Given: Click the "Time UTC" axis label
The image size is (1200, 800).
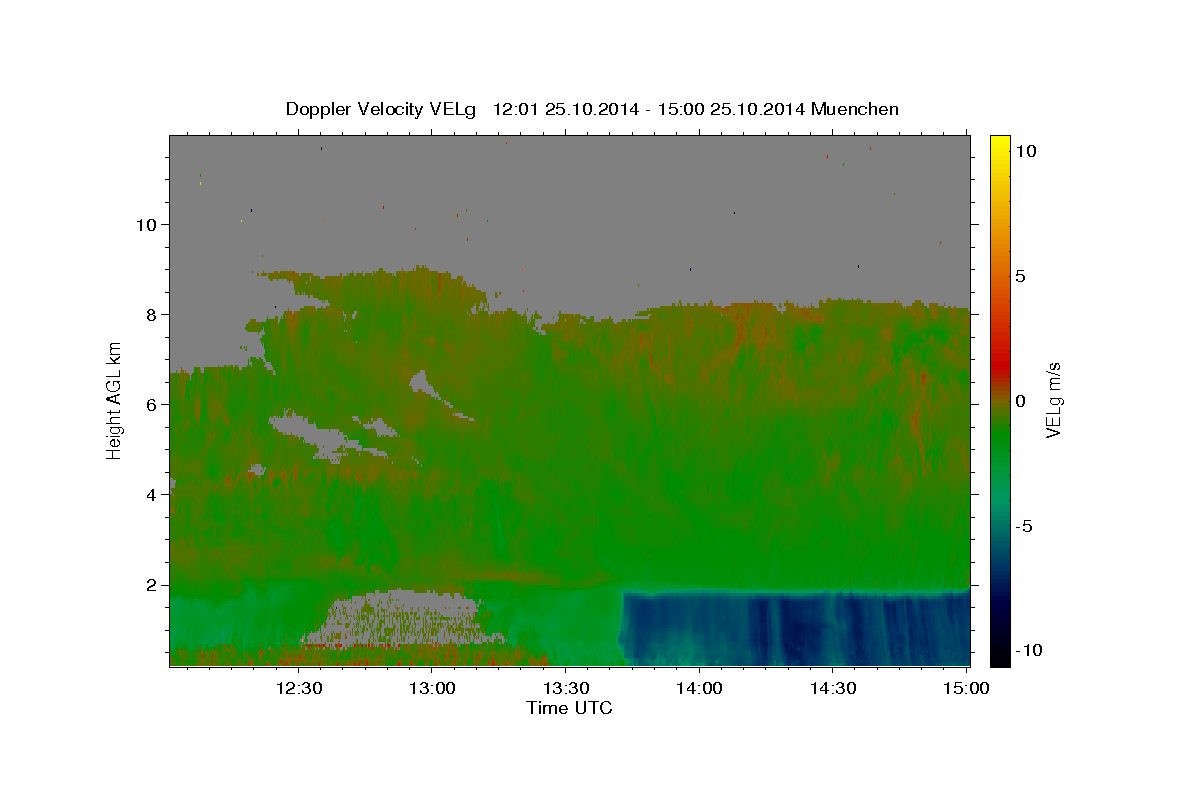Looking at the screenshot, I should point(569,708).
